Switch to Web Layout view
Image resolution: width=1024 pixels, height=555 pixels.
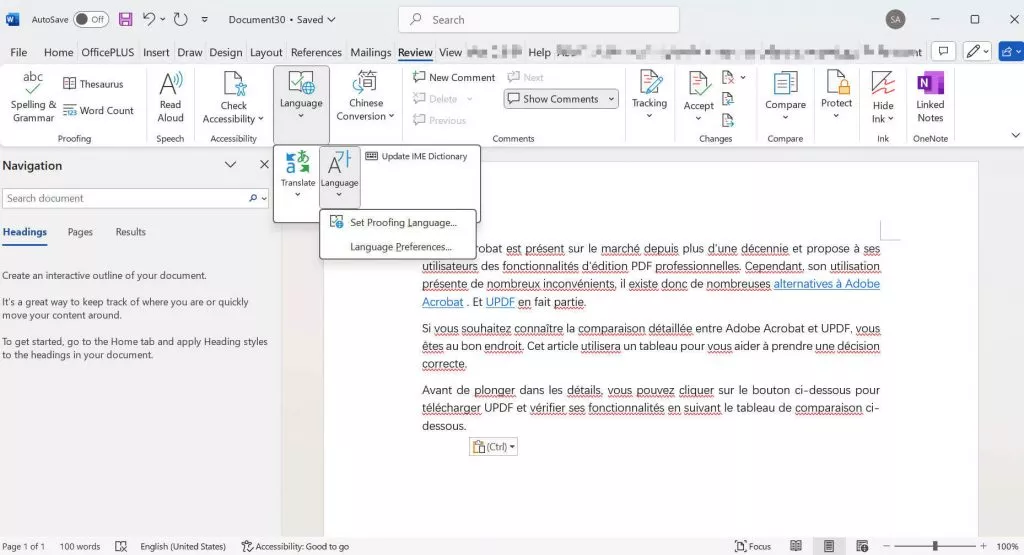(862, 546)
